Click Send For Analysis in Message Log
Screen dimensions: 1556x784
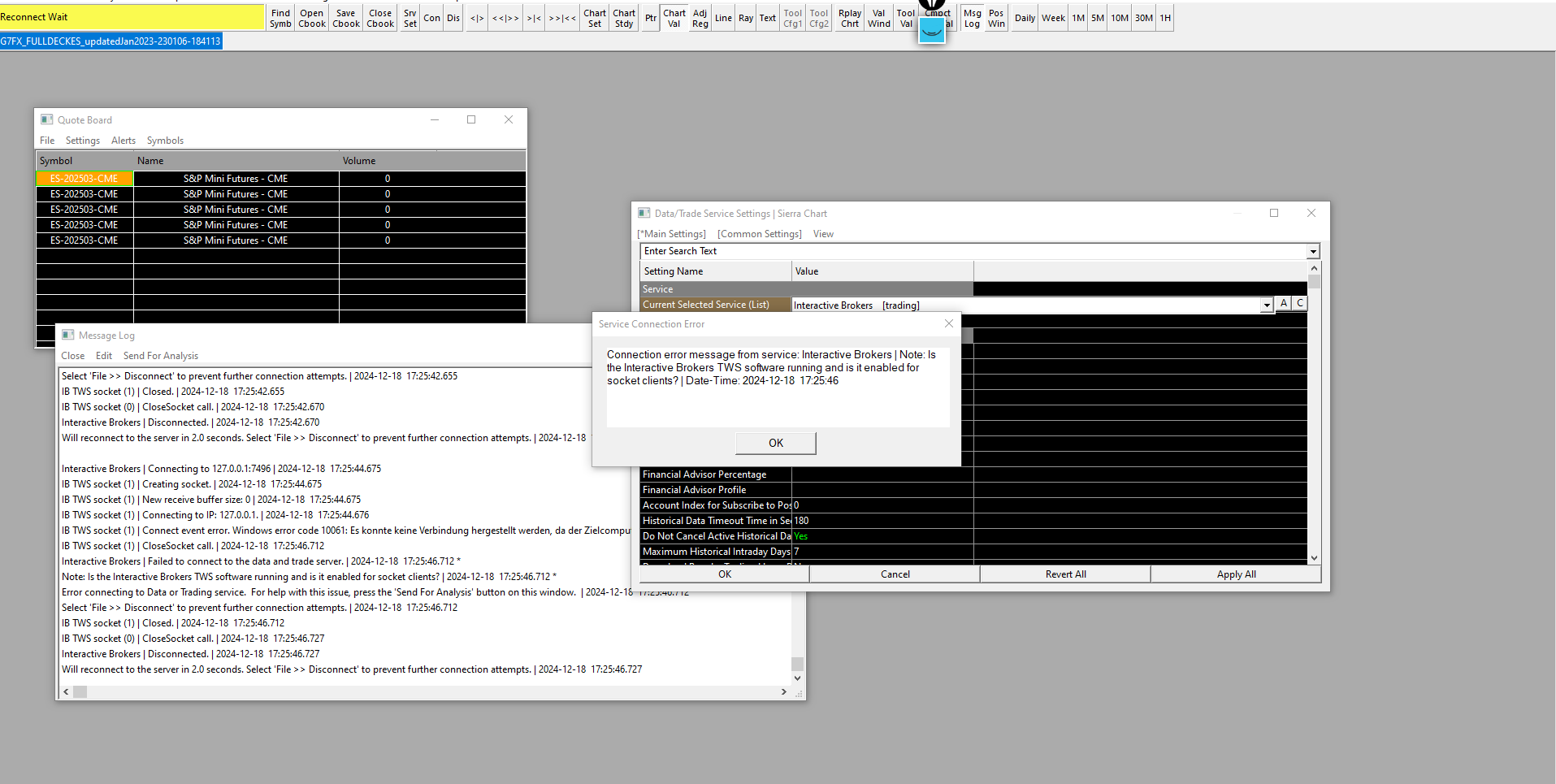click(x=160, y=356)
